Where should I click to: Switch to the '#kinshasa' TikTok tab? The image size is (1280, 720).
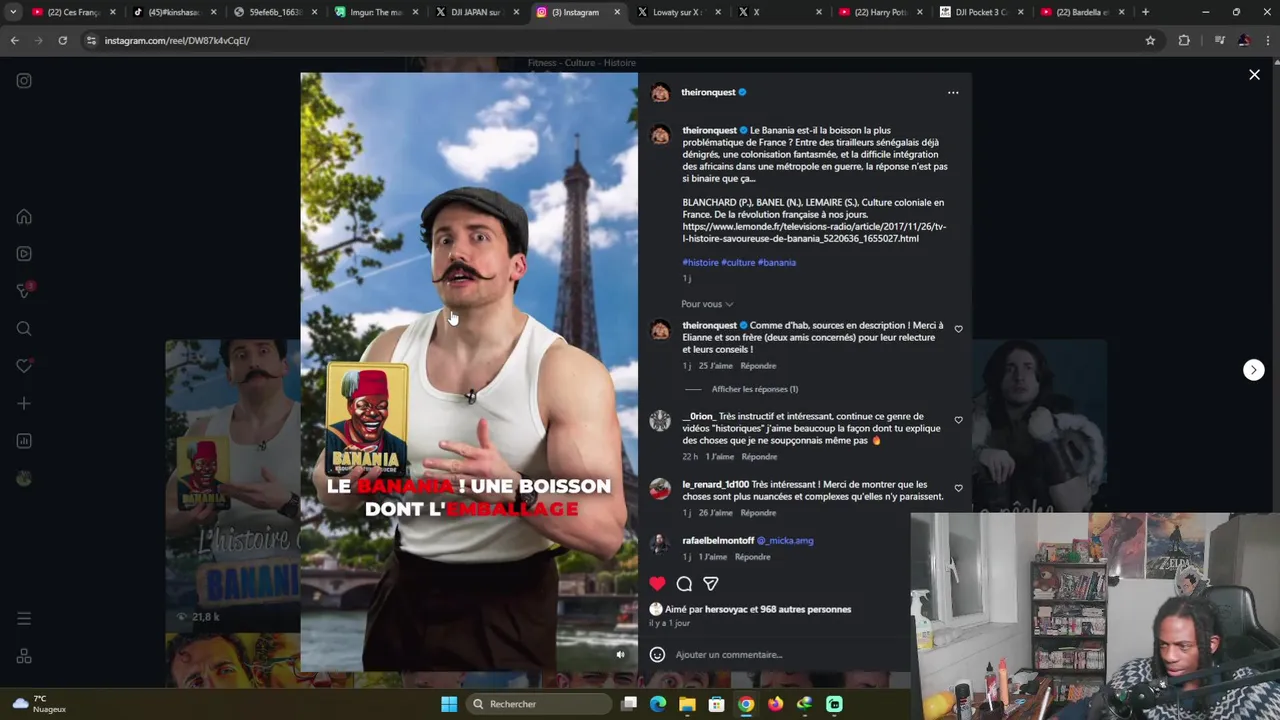pos(174,12)
